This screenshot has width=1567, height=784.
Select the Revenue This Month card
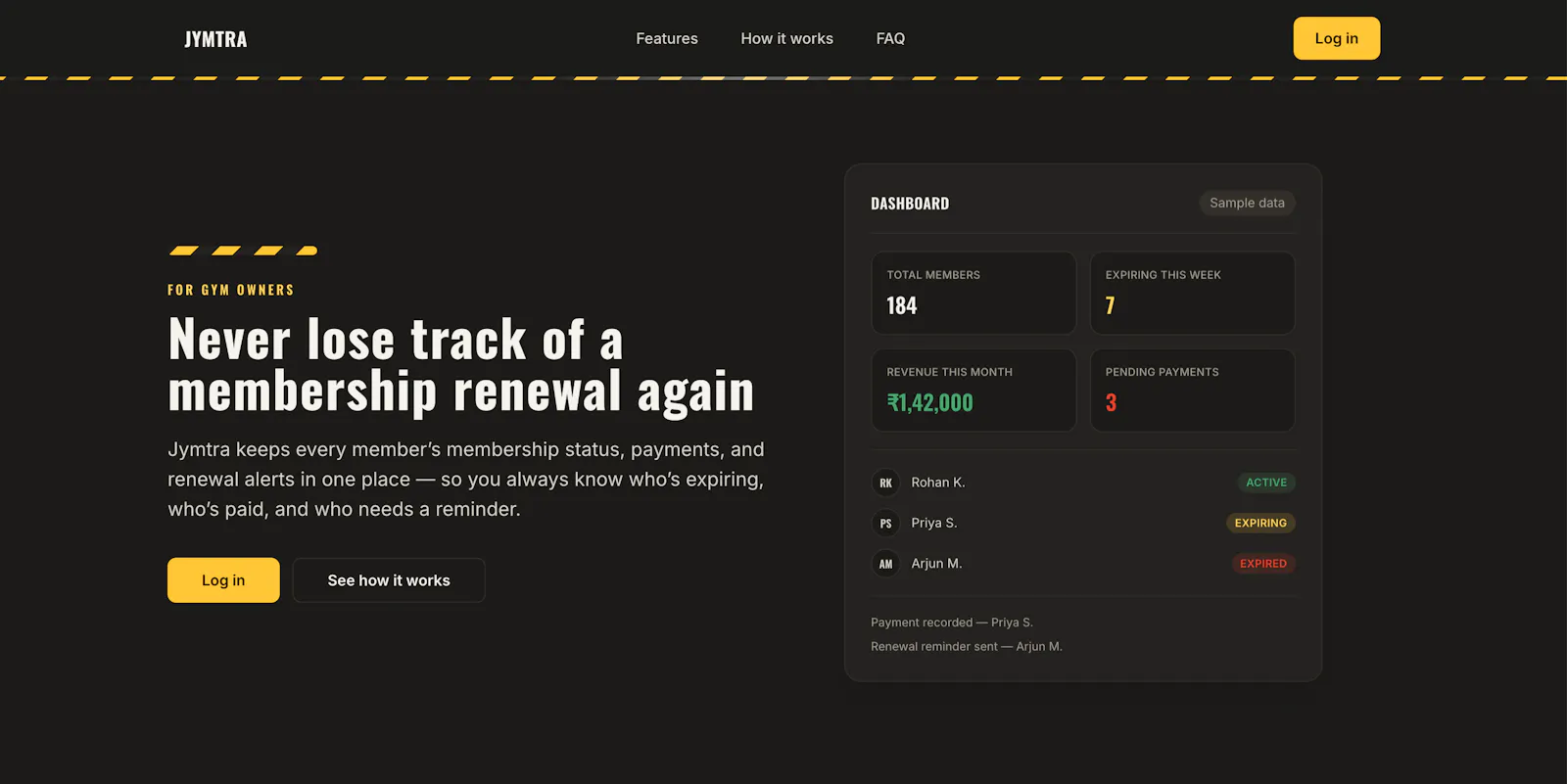point(973,391)
